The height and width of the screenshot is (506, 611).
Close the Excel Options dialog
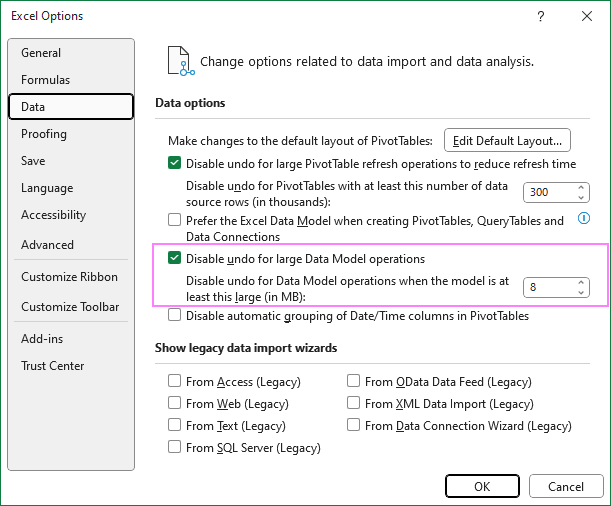pos(587,16)
